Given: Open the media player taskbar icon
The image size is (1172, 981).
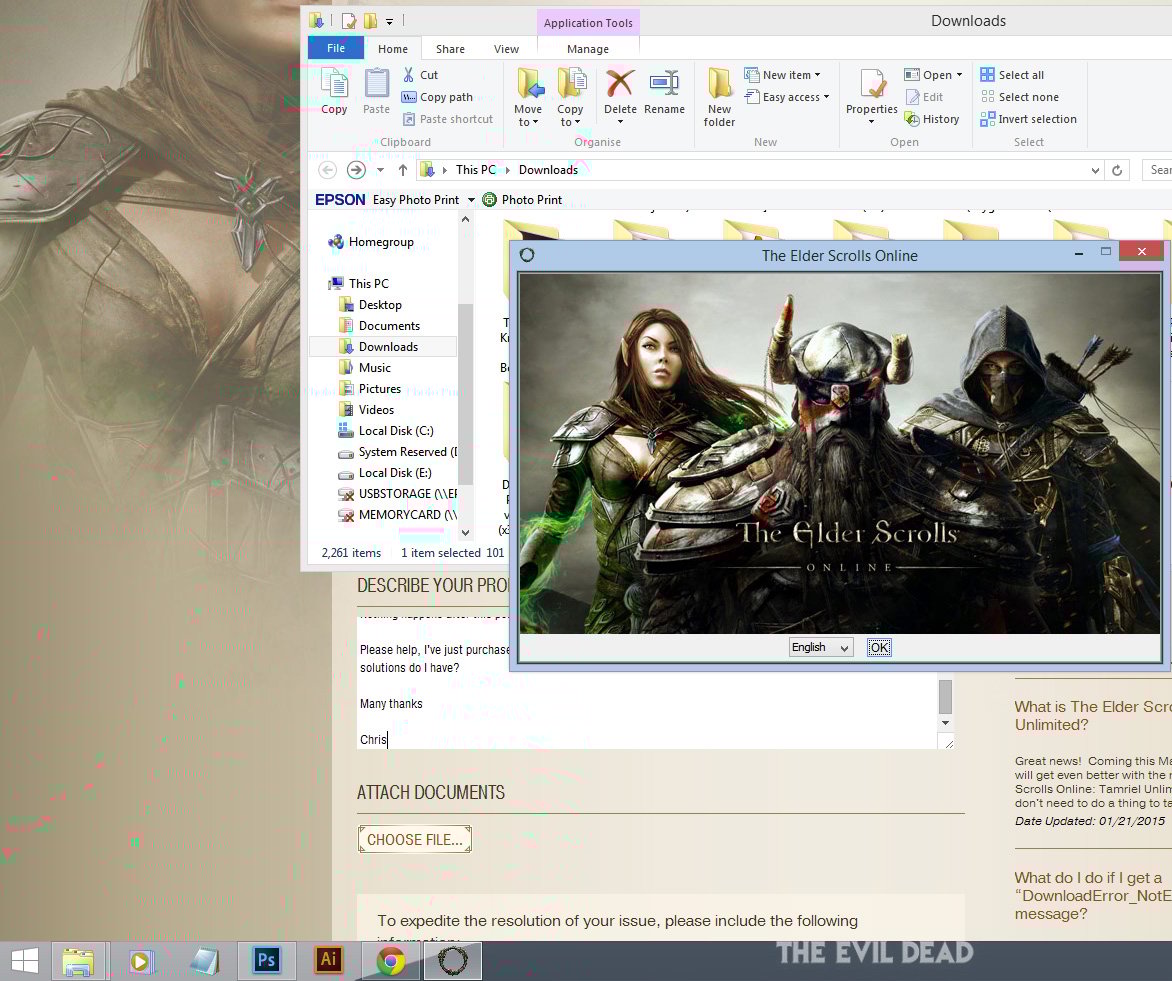Looking at the screenshot, I should coord(141,961).
